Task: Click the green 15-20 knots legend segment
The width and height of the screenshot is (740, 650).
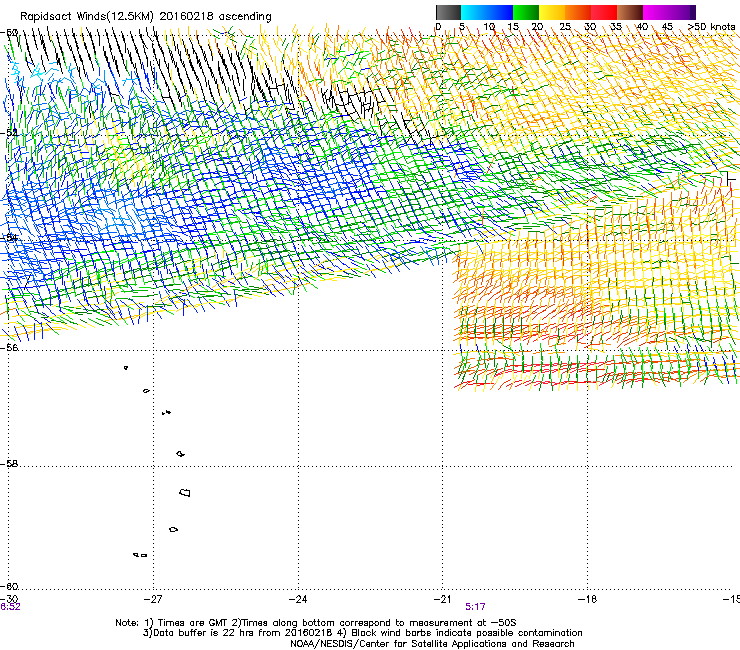Action: click(526, 12)
